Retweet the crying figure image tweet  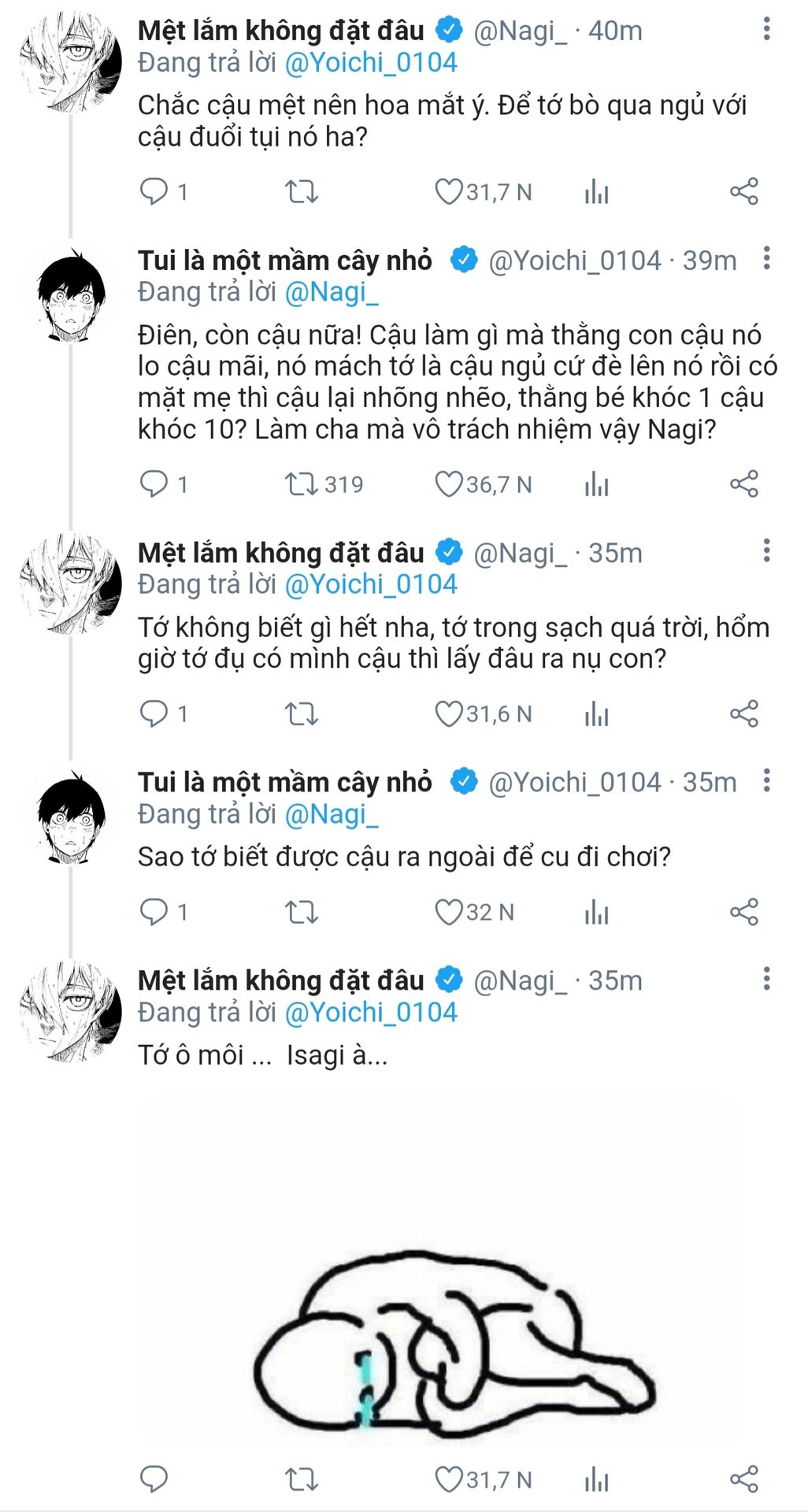[x=301, y=1480]
